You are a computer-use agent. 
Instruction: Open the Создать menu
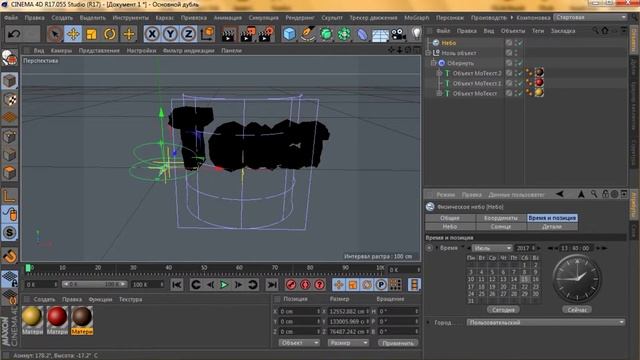click(x=62, y=18)
